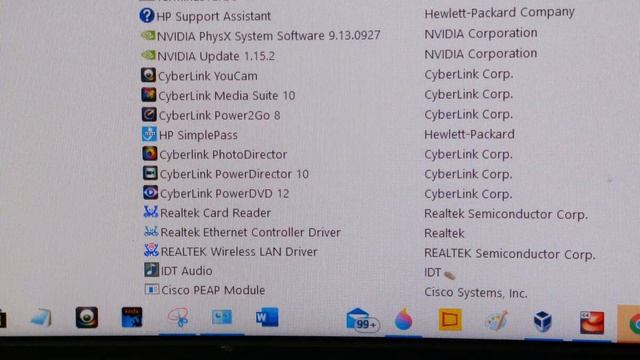
Task: Click the IDT publisher cell
Action: click(433, 272)
